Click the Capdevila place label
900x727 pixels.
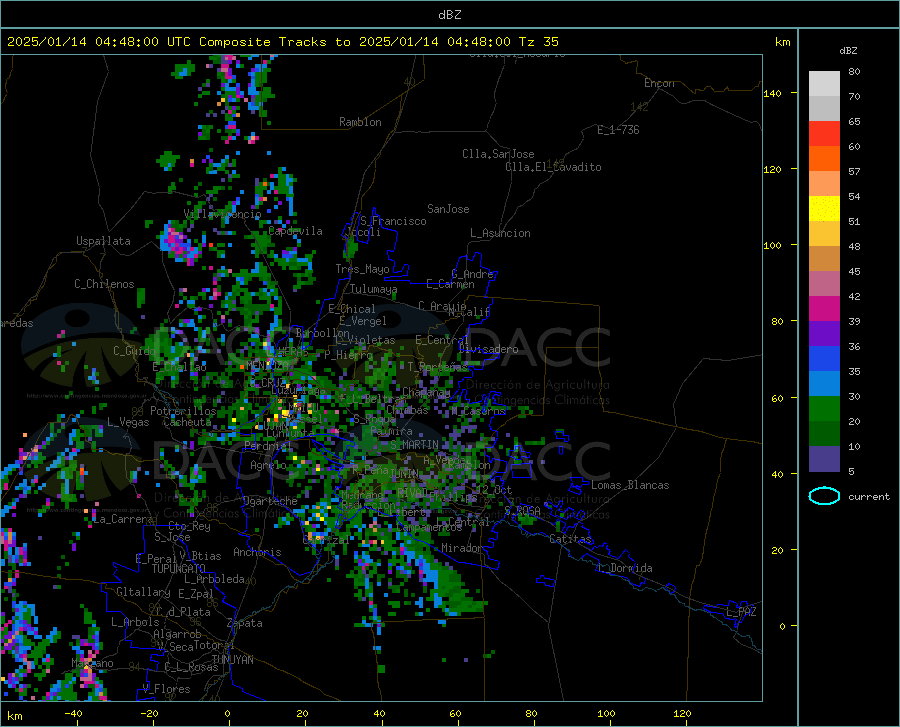point(295,231)
